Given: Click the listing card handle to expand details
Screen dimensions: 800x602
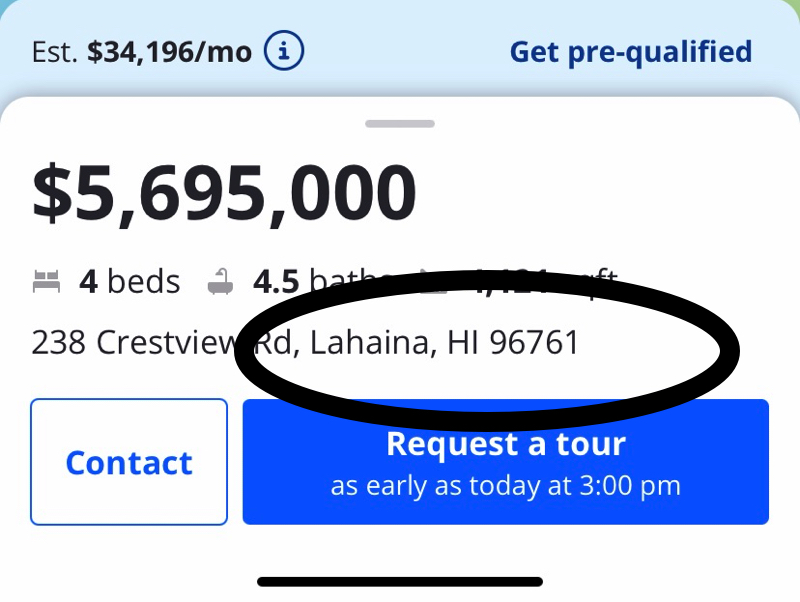Looking at the screenshot, I should (400, 123).
